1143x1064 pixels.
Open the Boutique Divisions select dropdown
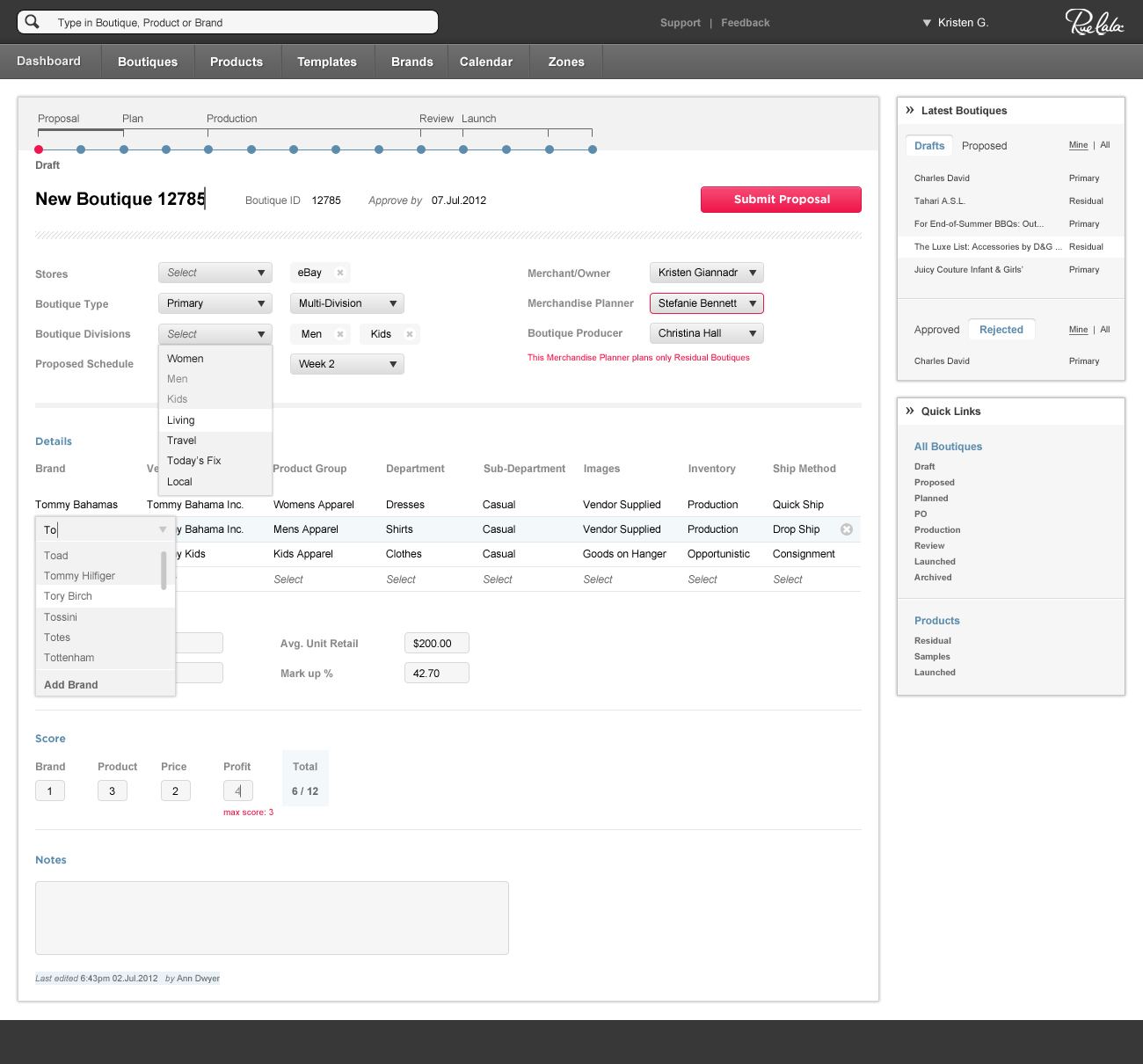point(215,334)
